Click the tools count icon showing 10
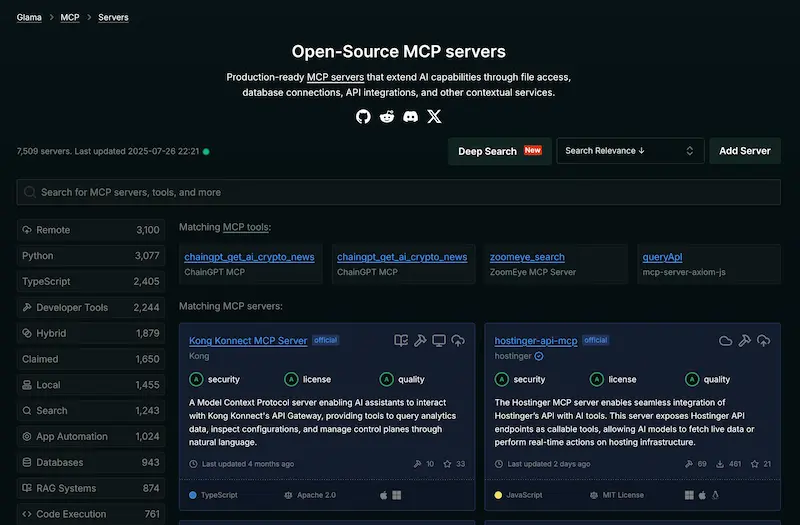 pos(417,464)
